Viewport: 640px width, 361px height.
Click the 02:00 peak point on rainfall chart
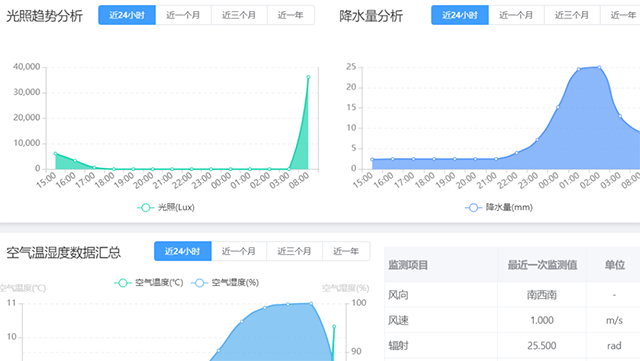(599, 67)
